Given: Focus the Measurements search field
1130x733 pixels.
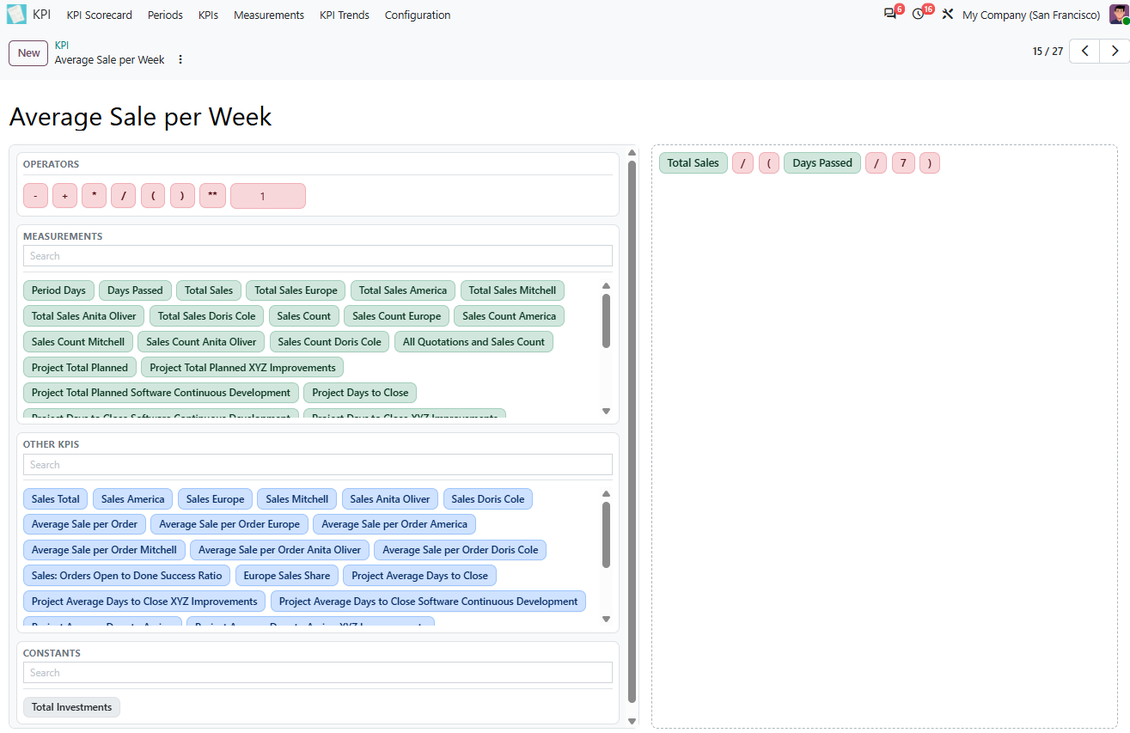Looking at the screenshot, I should click(x=318, y=256).
